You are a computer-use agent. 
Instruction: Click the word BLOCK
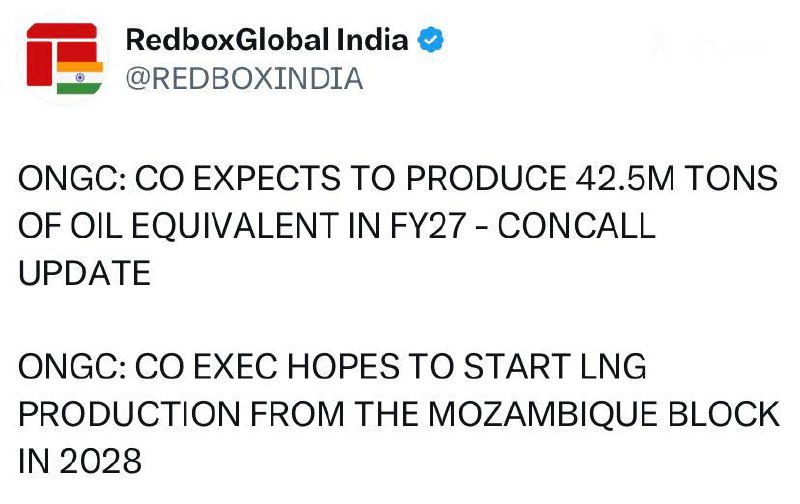[730, 414]
